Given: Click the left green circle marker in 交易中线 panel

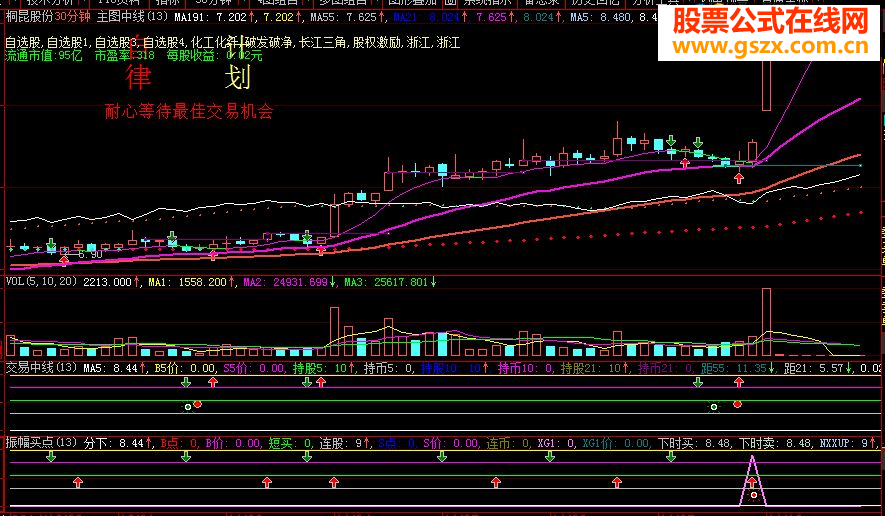Looking at the screenshot, I should [x=188, y=407].
